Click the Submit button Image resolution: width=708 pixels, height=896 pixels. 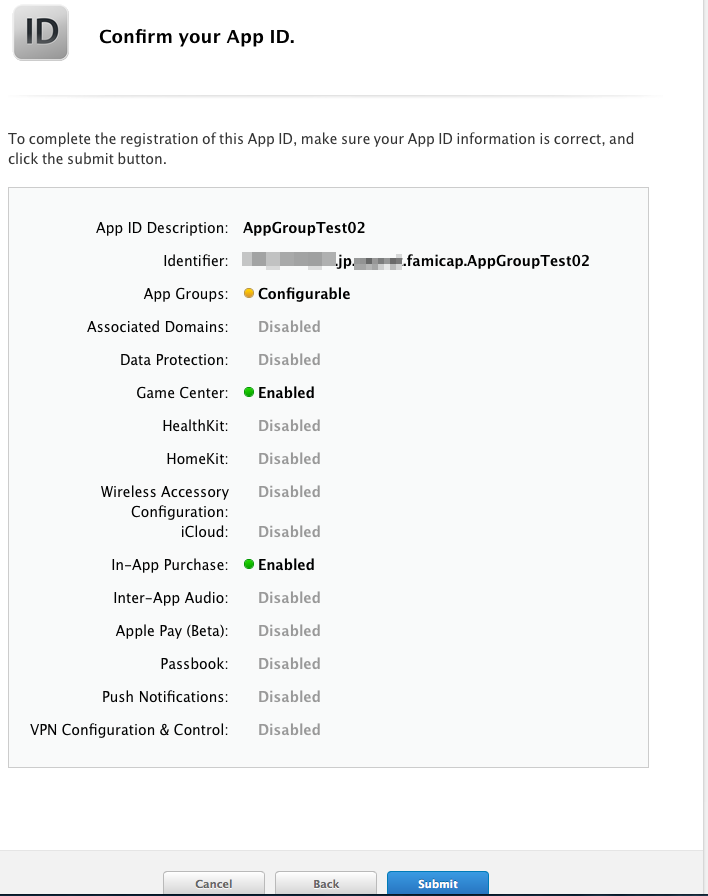click(438, 883)
